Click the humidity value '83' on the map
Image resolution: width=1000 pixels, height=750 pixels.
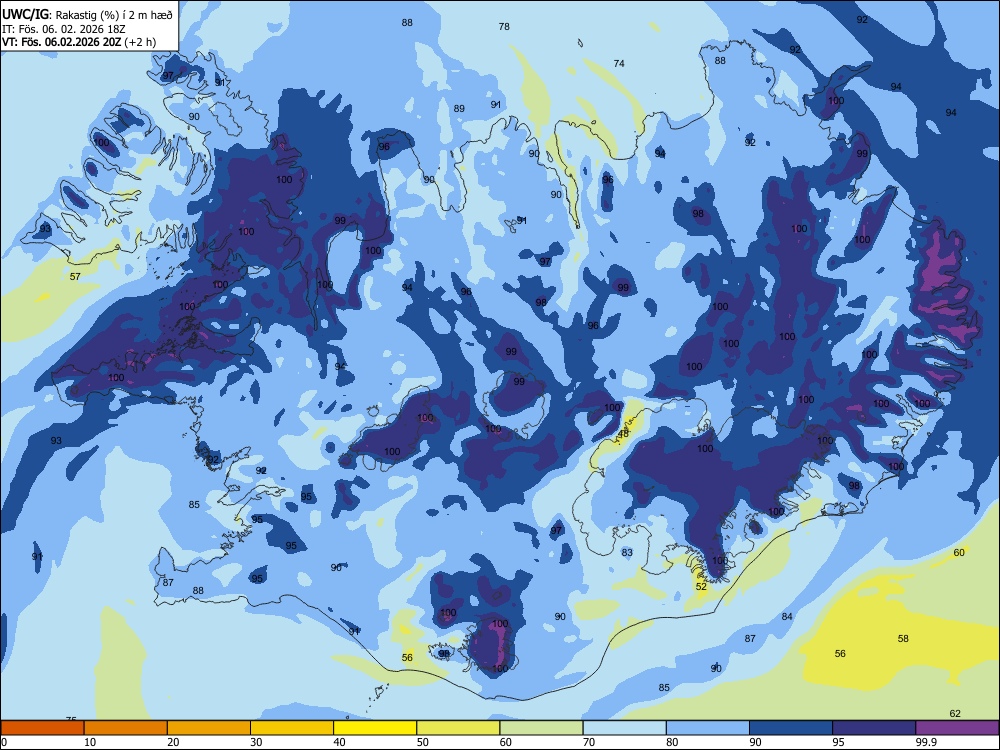[x=627, y=552]
